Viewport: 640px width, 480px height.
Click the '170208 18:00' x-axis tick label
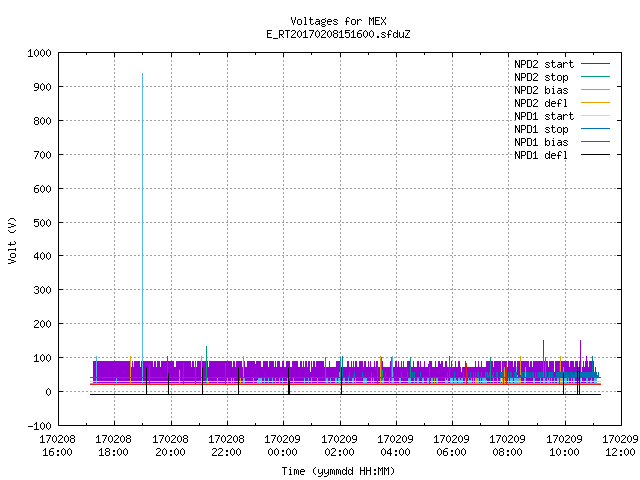point(114,446)
